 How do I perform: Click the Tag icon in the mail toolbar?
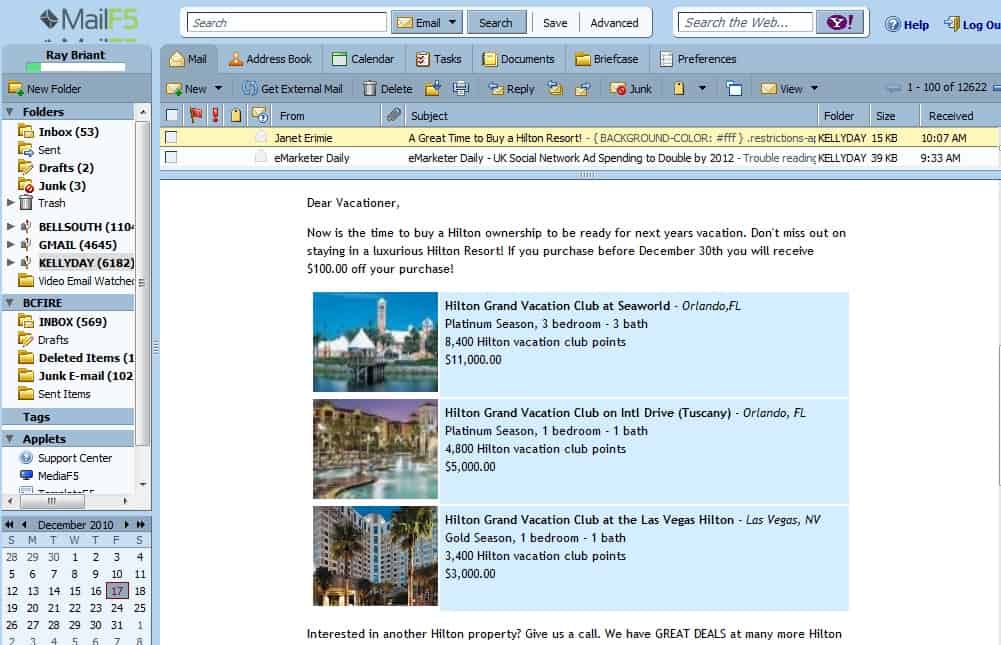click(x=679, y=89)
